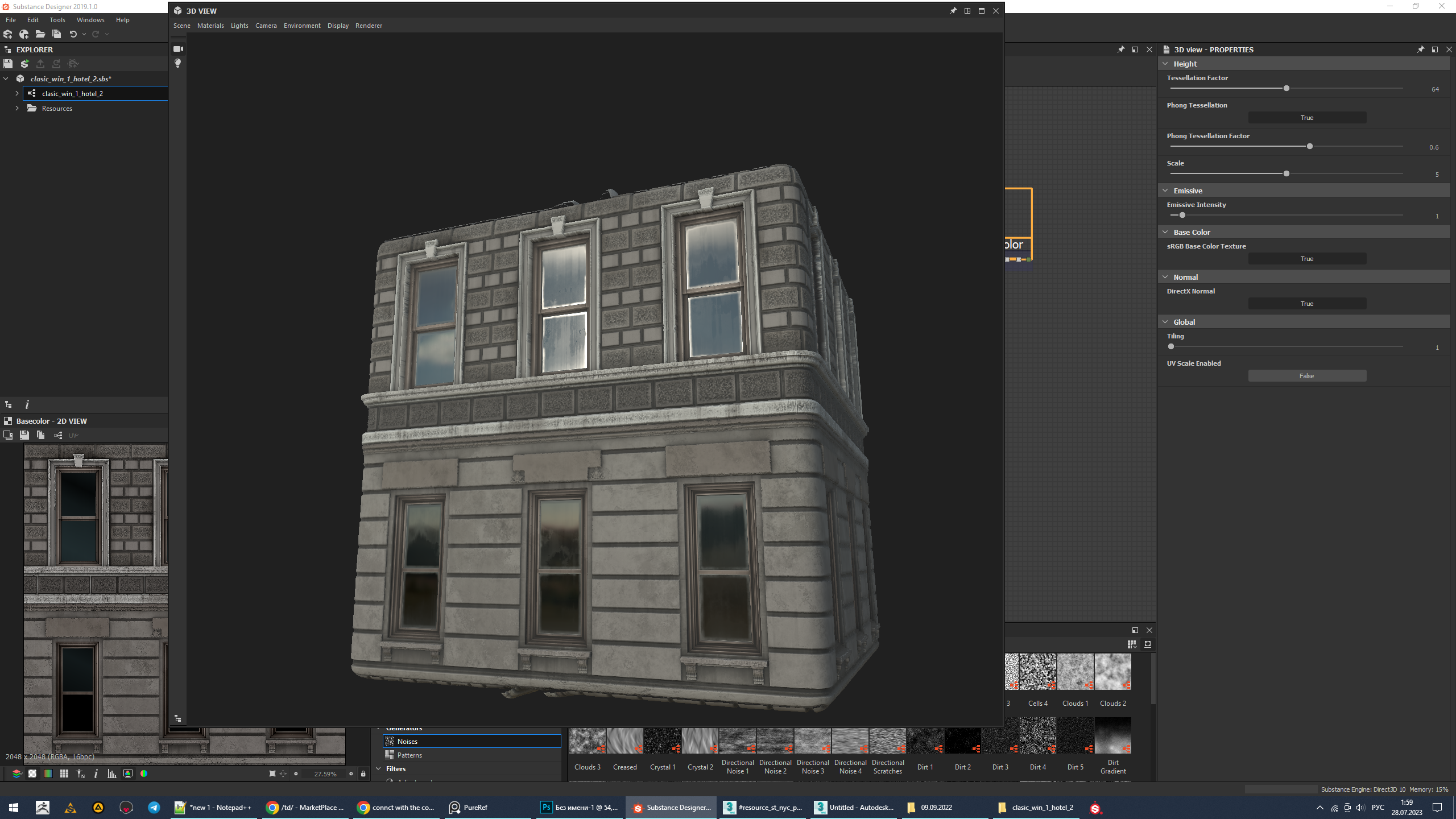Toggle UV Scale Enabled False button

click(x=1306, y=376)
